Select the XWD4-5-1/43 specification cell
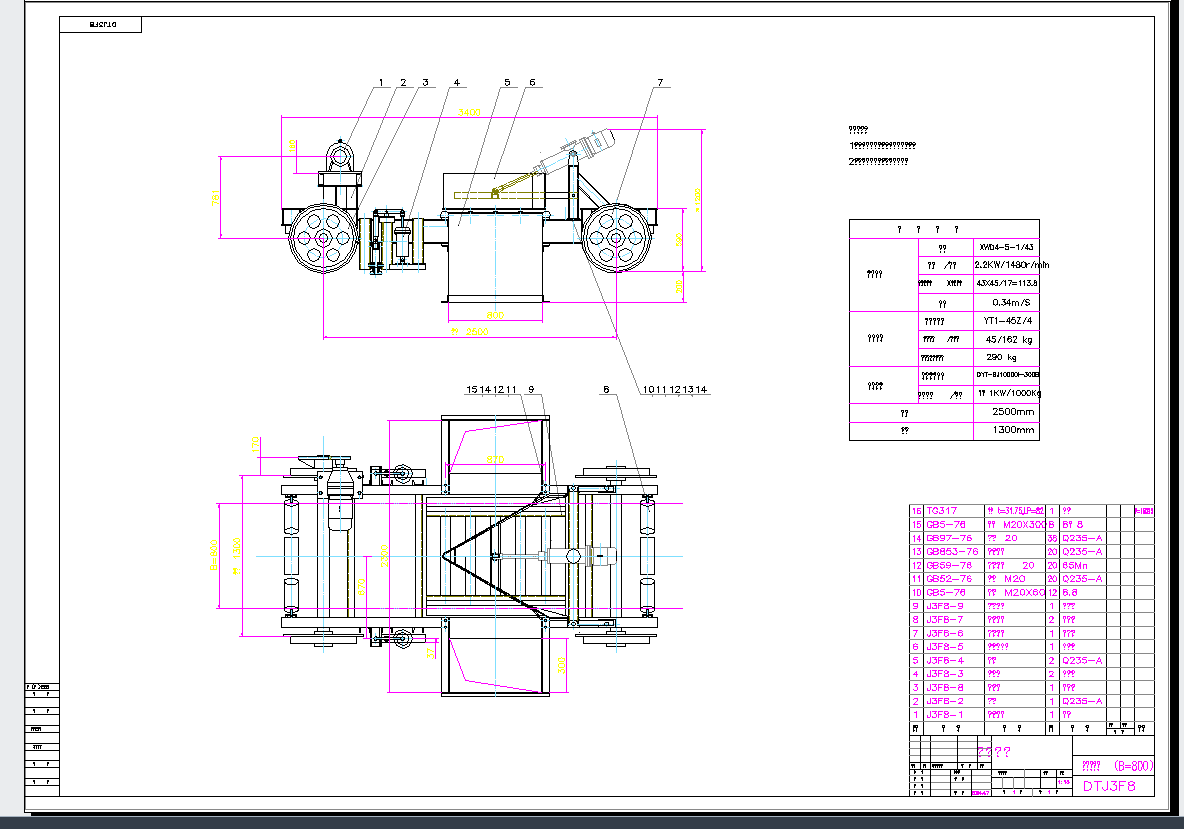1184x829 pixels. [1006, 246]
